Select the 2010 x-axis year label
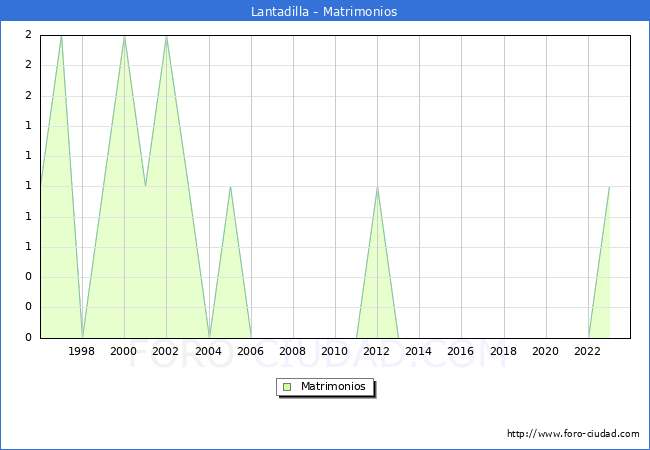The height and width of the screenshot is (450, 650). pos(334,352)
